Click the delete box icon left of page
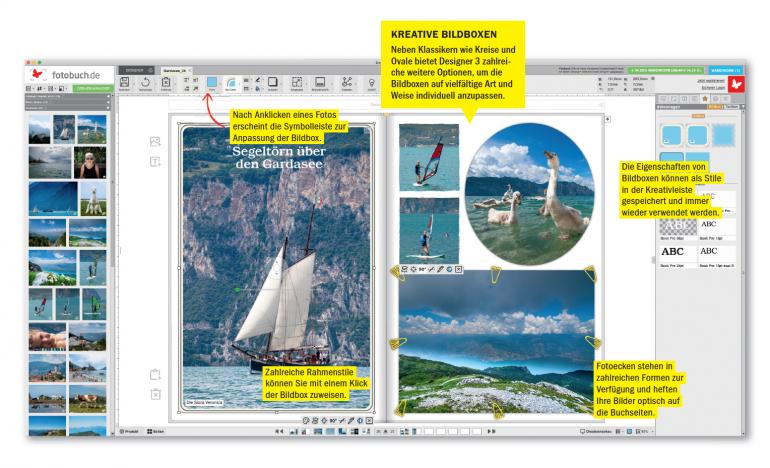The height and width of the screenshot is (468, 770). pyautogui.click(x=155, y=394)
